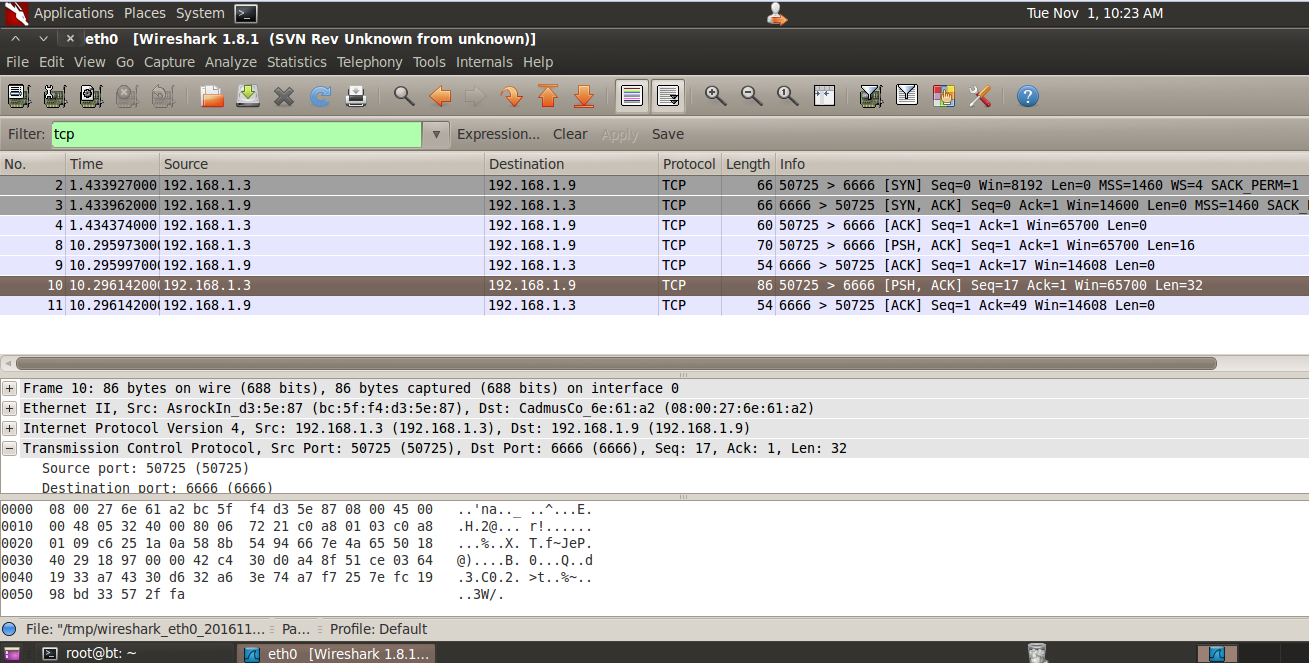The width and height of the screenshot is (1309, 663).
Task: Click the Expression... button
Action: click(x=498, y=134)
